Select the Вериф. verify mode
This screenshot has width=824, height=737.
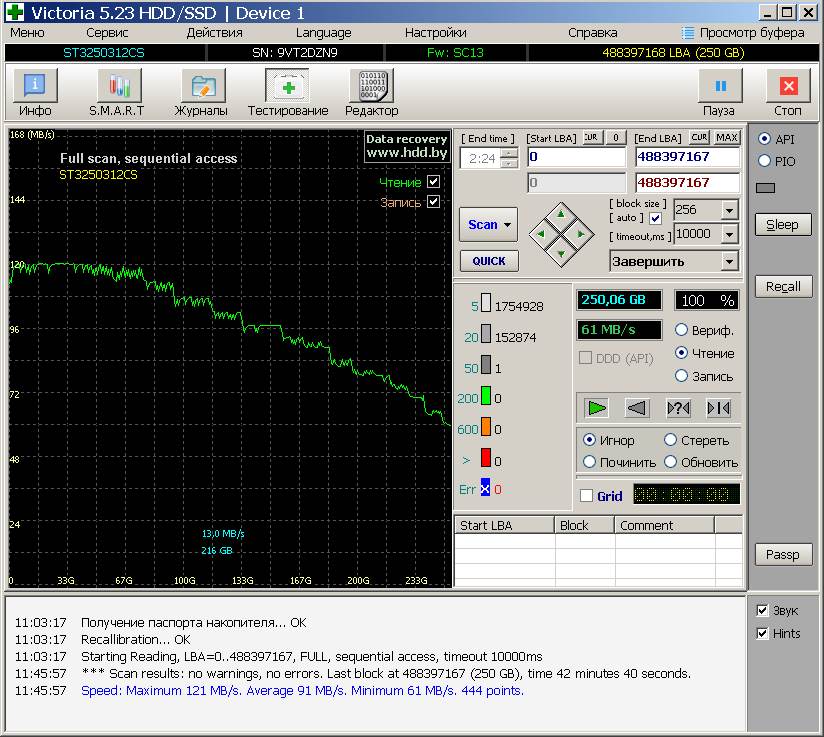tap(681, 330)
